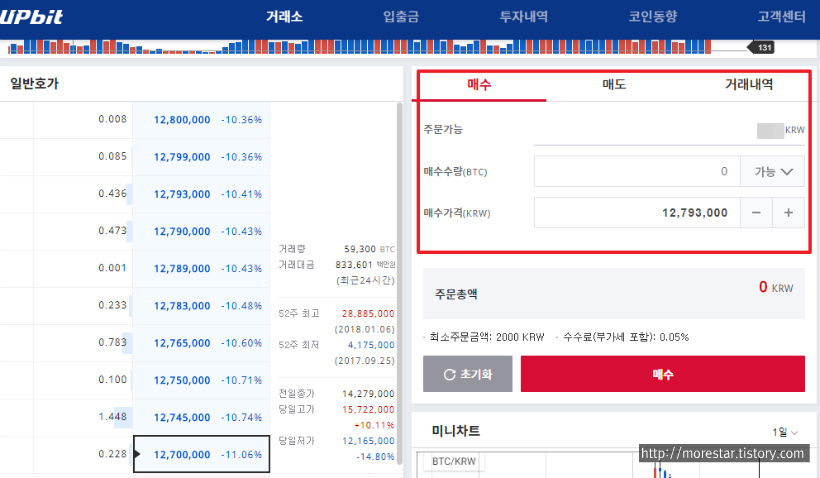Click the 131 marker badge on top chart
Screen dimensions: 820x478
click(x=761, y=48)
